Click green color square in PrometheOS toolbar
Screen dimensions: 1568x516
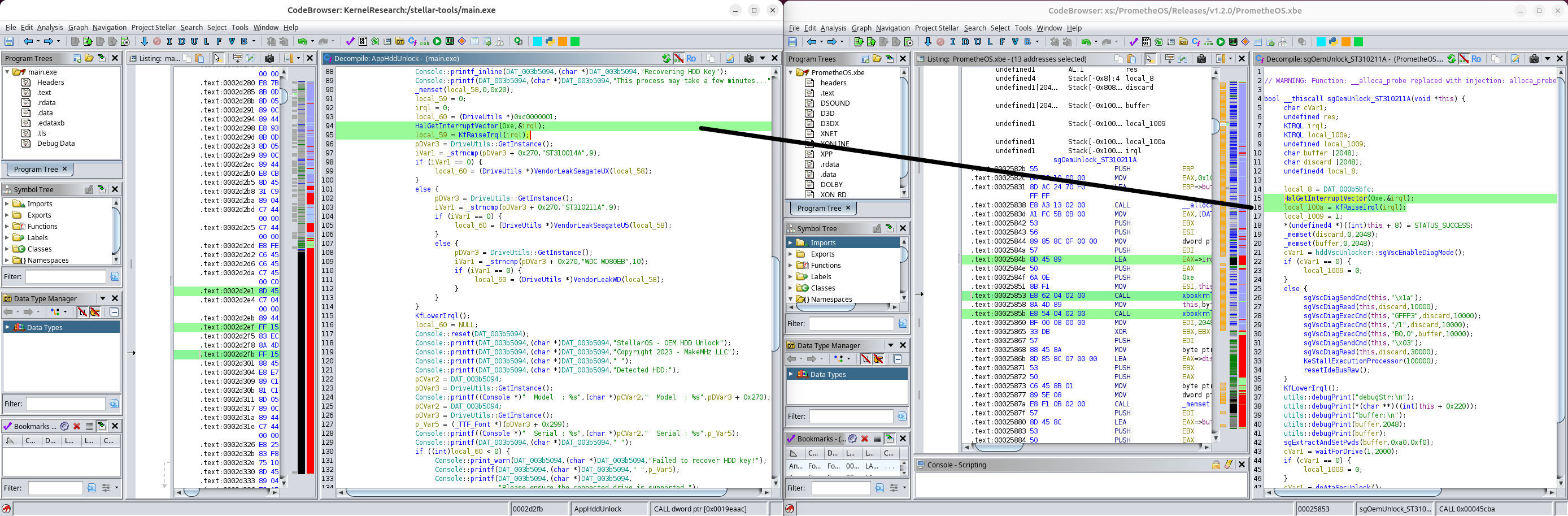(x=1358, y=42)
